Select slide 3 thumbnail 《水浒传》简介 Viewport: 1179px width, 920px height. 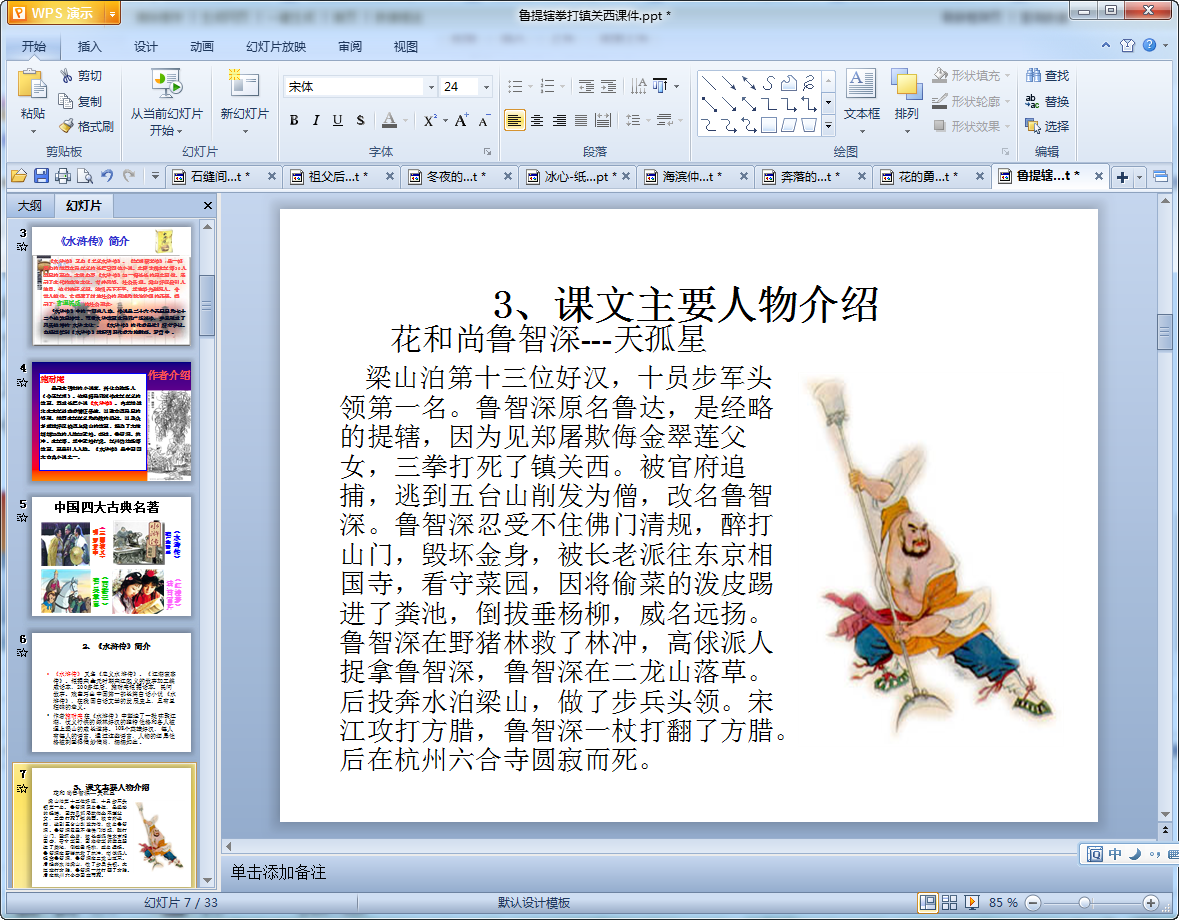[111, 286]
